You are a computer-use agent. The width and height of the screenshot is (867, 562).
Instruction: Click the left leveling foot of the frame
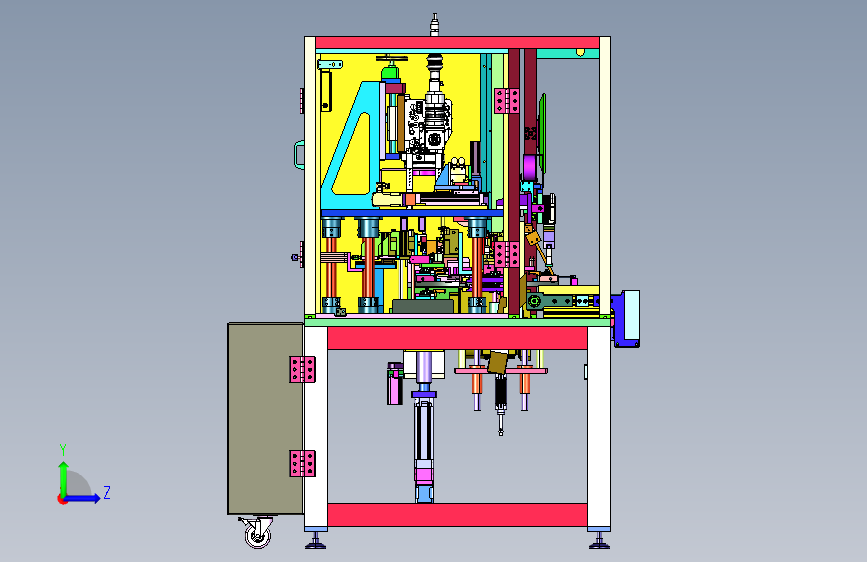tap(316, 540)
